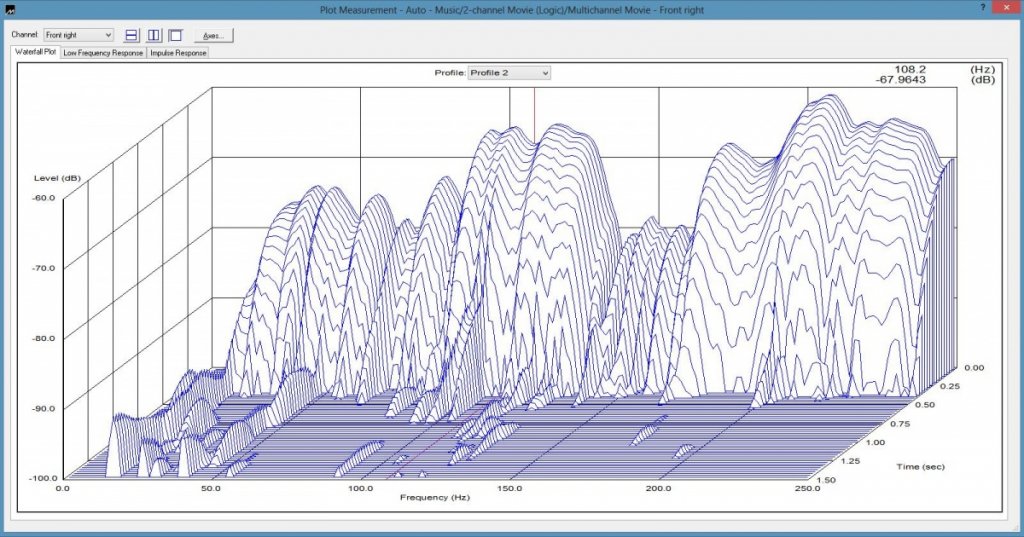
Task: Click the Profile: label text
Action: (x=450, y=73)
